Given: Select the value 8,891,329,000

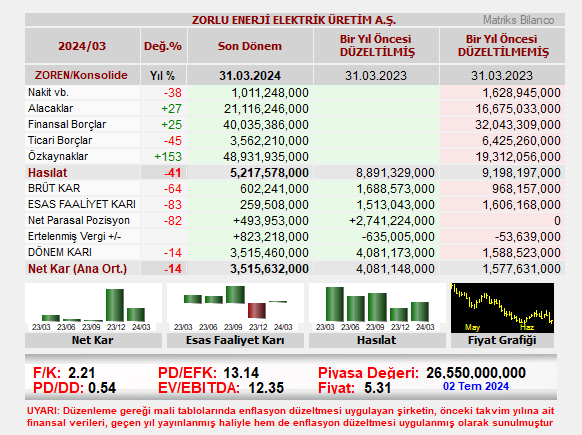Looking at the screenshot, I should [396, 173].
